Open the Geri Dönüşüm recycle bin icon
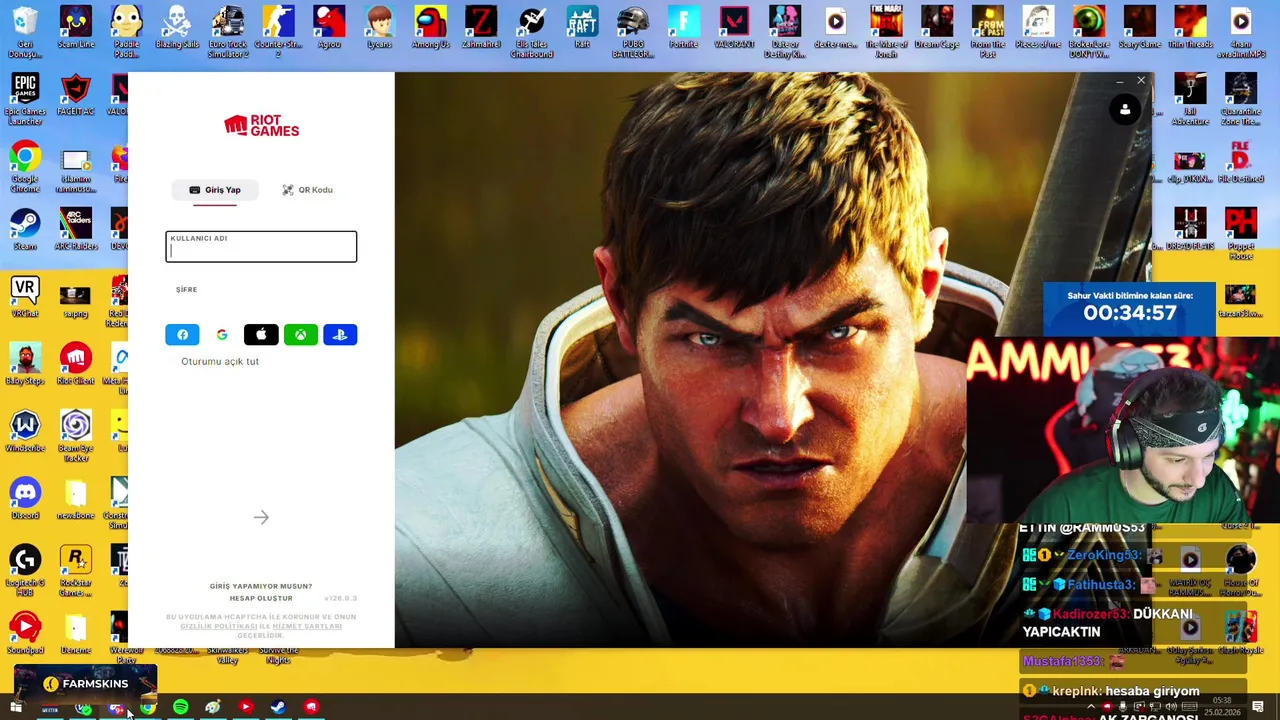1280x720 pixels. point(25,32)
